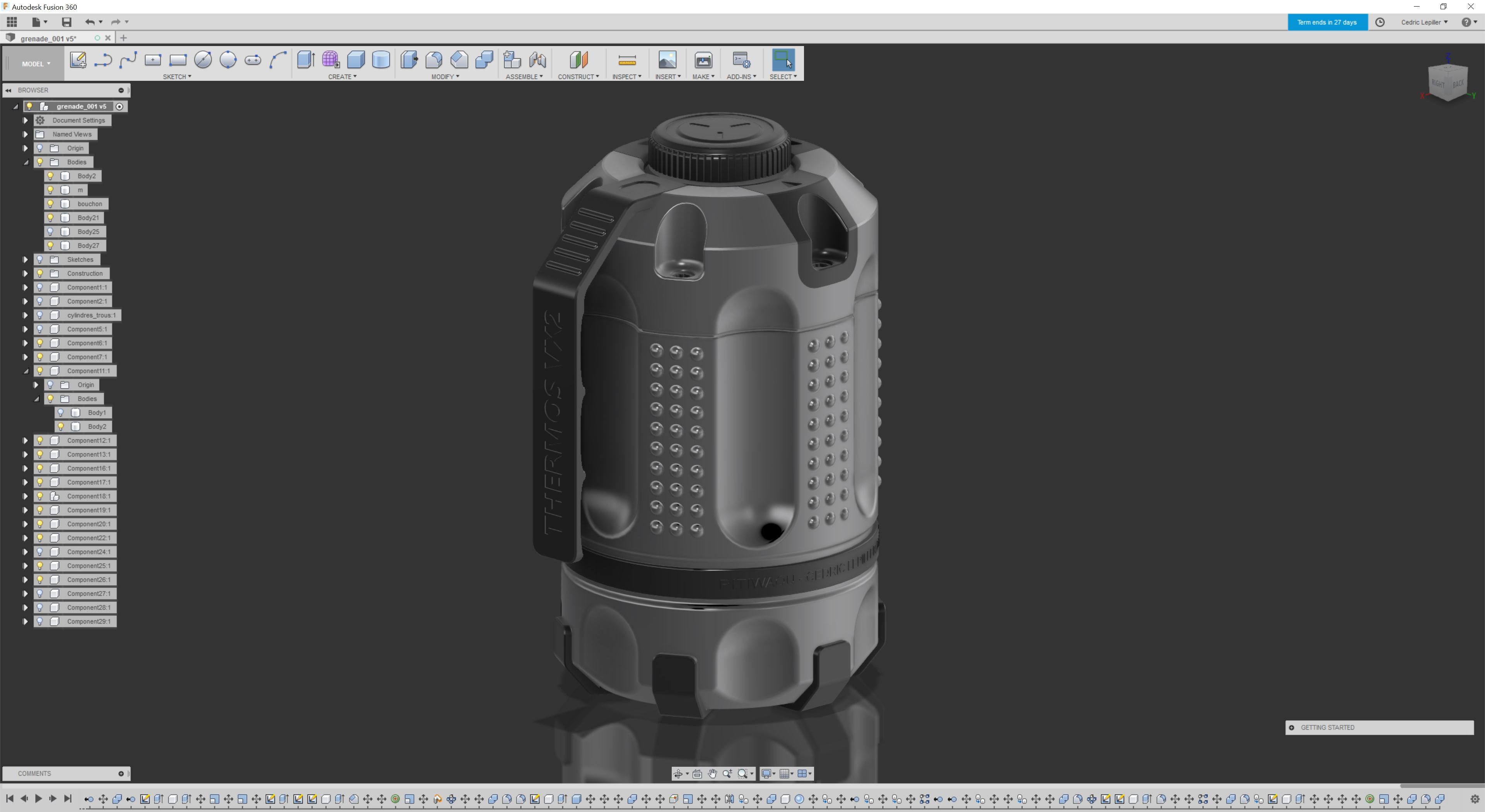
Task: Expand the Document Settings node
Action: click(26, 120)
